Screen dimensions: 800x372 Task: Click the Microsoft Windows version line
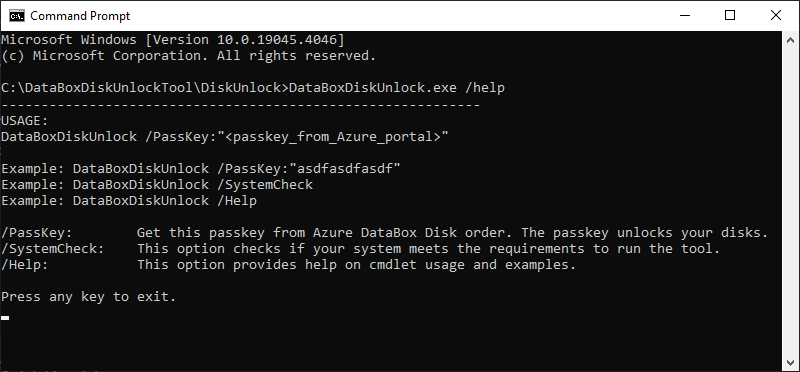tap(173, 40)
